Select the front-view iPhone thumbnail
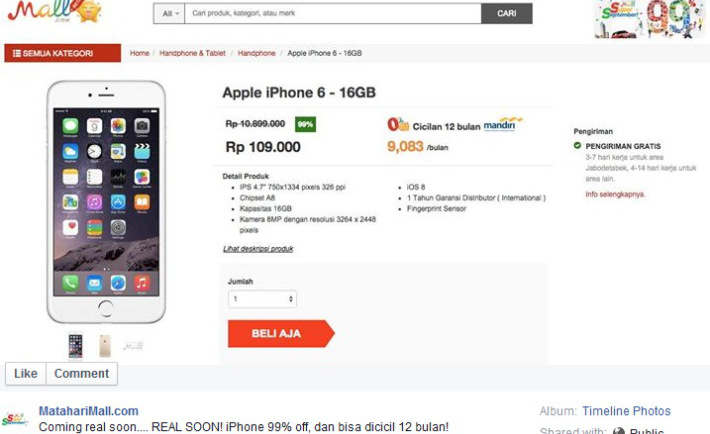Image resolution: width=710 pixels, height=434 pixels. click(76, 346)
